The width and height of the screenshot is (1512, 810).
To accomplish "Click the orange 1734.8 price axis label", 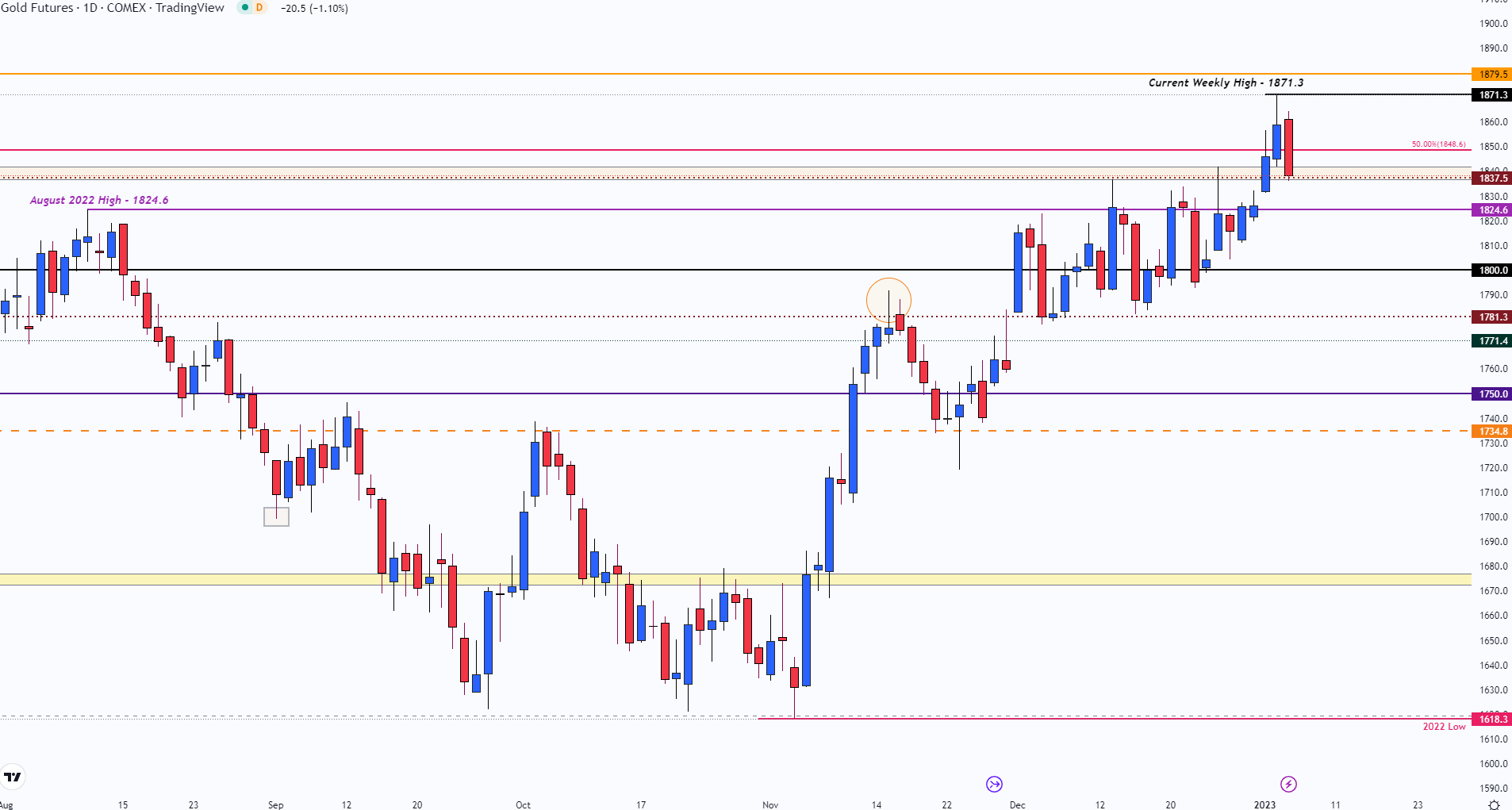I will 1492,432.
